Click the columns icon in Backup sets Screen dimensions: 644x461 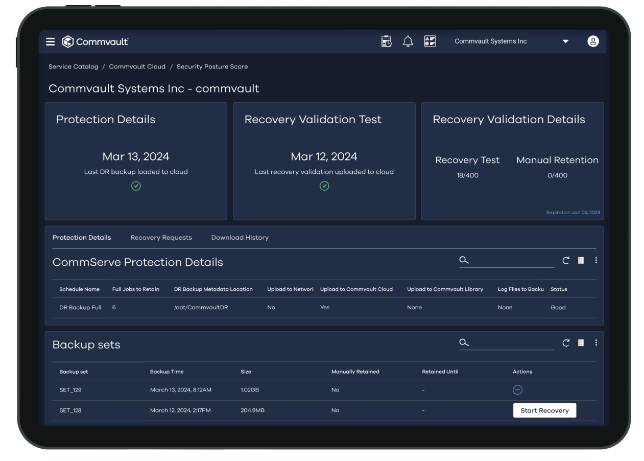pyautogui.click(x=581, y=343)
